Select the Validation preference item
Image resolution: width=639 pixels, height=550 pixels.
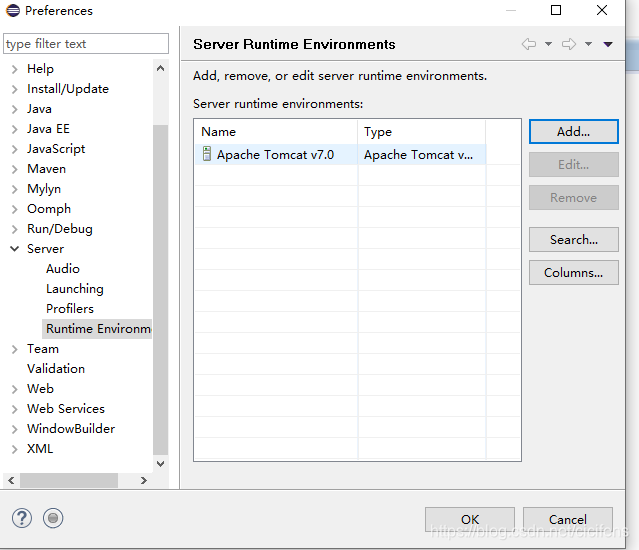[x=56, y=369]
